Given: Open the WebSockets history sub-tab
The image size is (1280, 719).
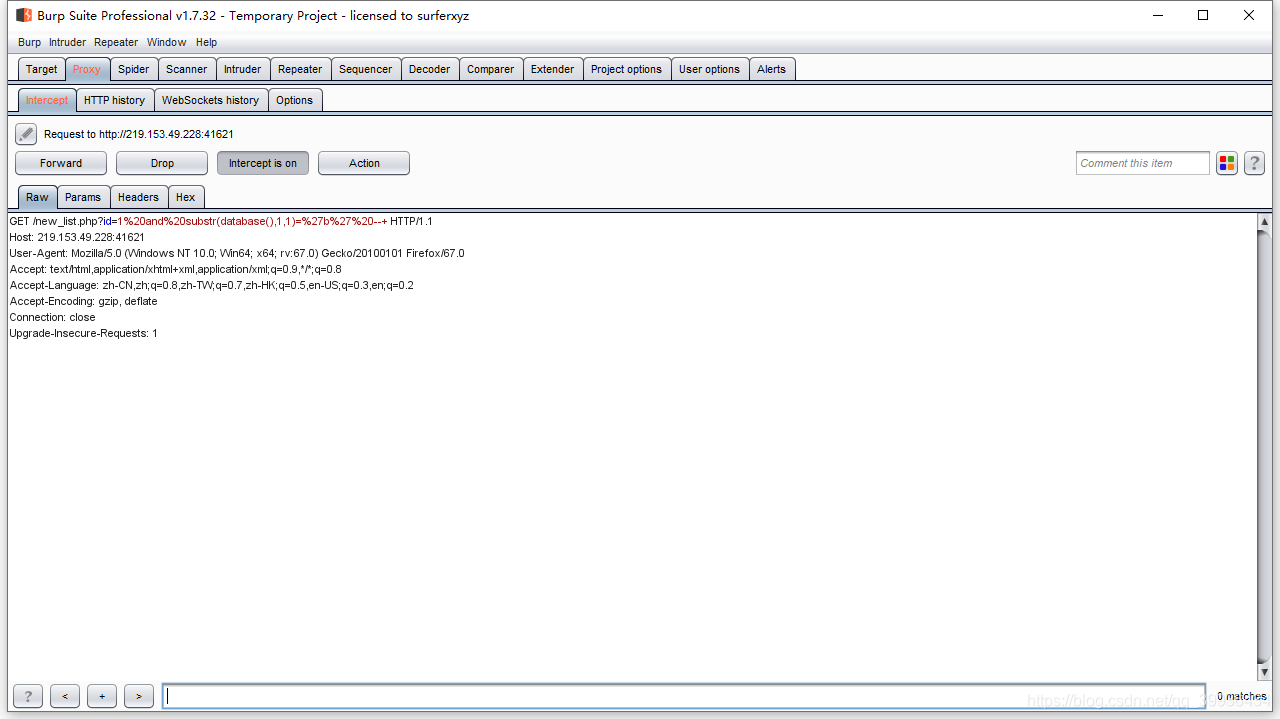Looking at the screenshot, I should (x=211, y=100).
